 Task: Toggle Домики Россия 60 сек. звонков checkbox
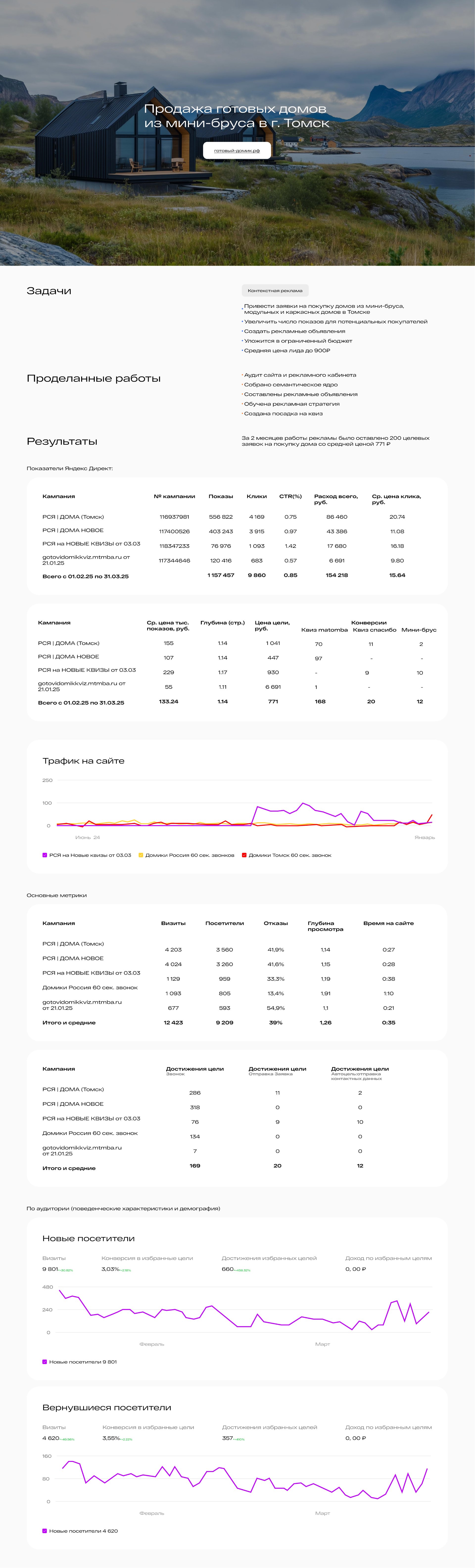(x=141, y=855)
